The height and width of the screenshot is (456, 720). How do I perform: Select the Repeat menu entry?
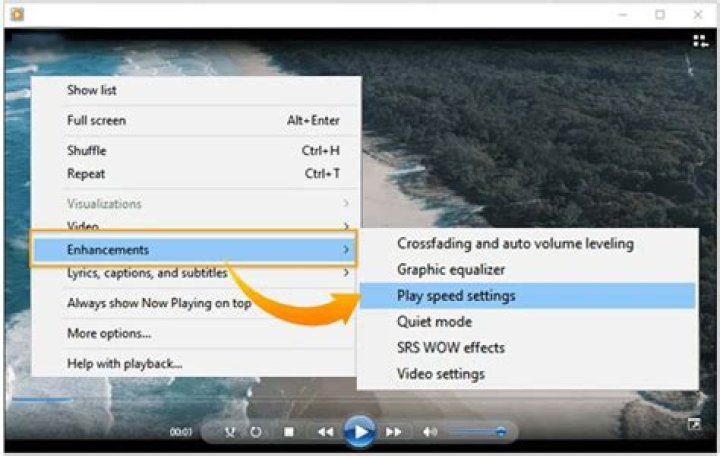tap(196, 174)
